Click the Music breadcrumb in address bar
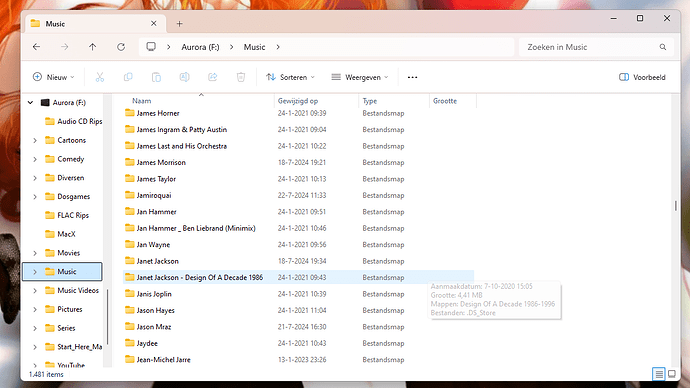690x388 pixels. 254,47
